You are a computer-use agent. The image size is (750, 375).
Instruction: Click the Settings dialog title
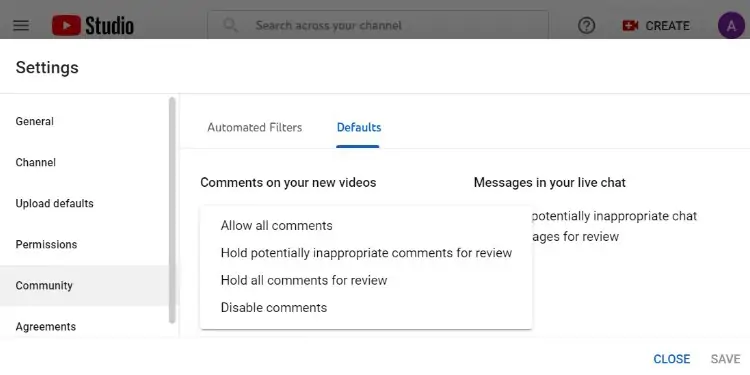47,67
